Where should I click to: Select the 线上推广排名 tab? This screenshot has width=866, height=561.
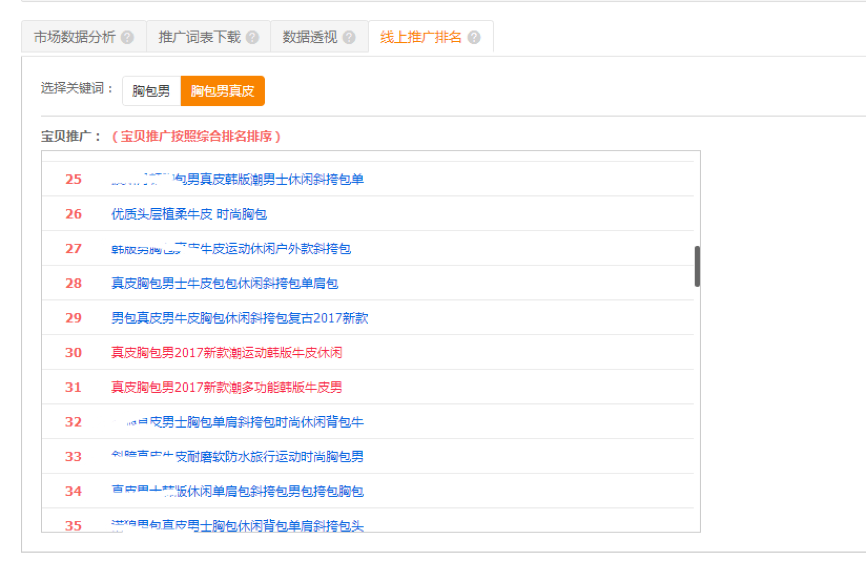pyautogui.click(x=421, y=37)
